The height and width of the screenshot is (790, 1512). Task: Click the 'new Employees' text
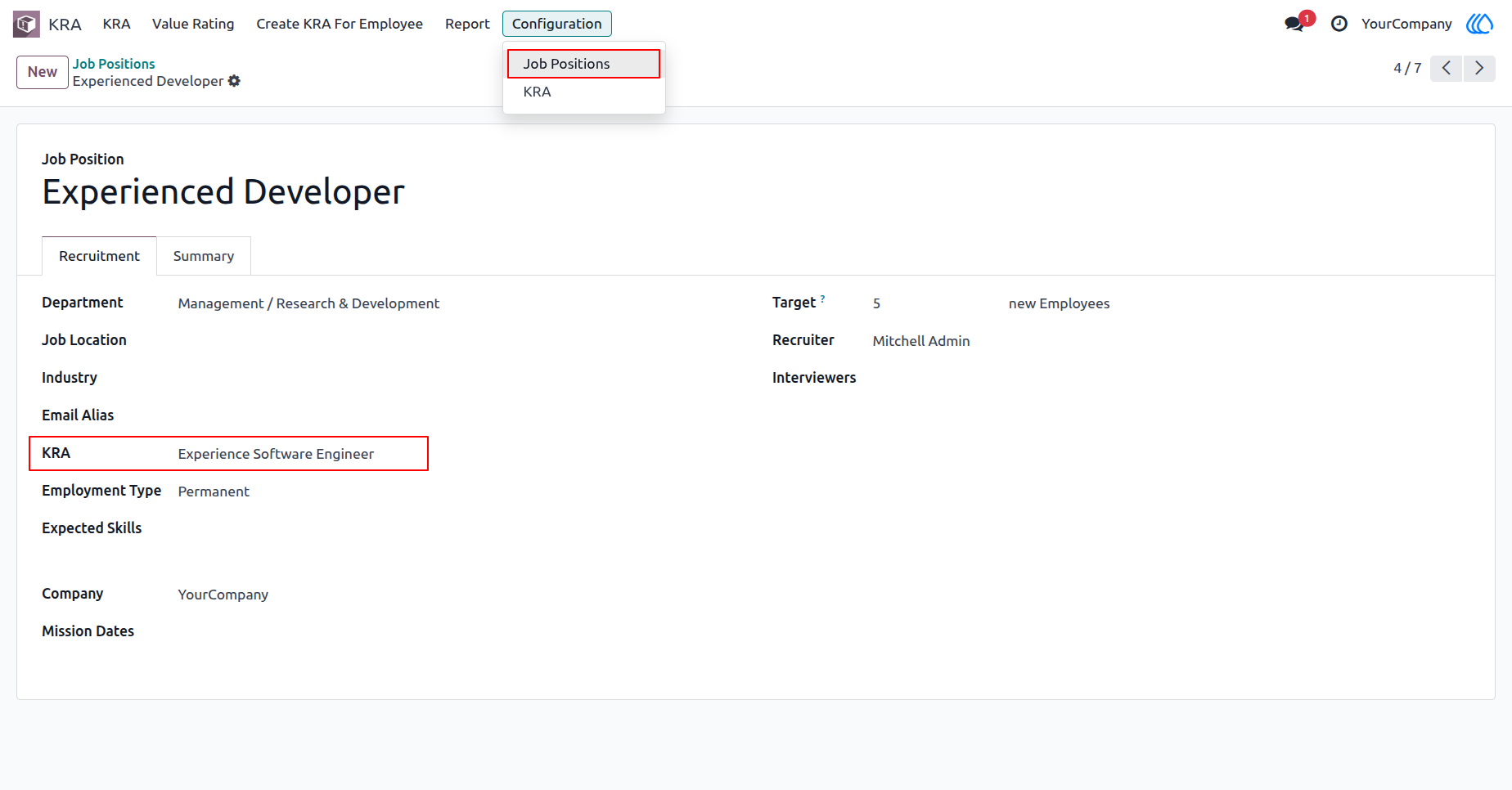tap(1059, 303)
